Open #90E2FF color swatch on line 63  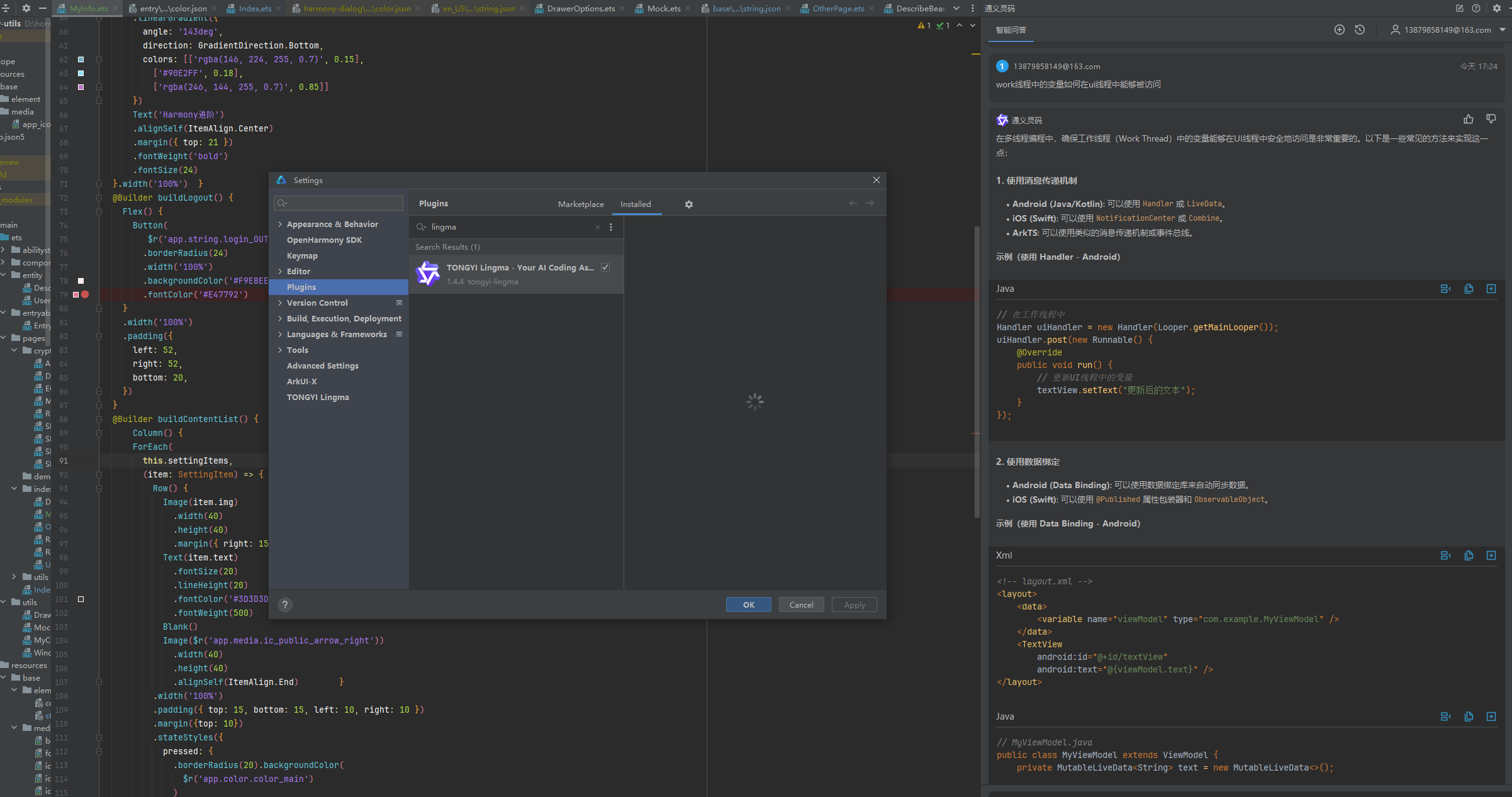click(81, 73)
